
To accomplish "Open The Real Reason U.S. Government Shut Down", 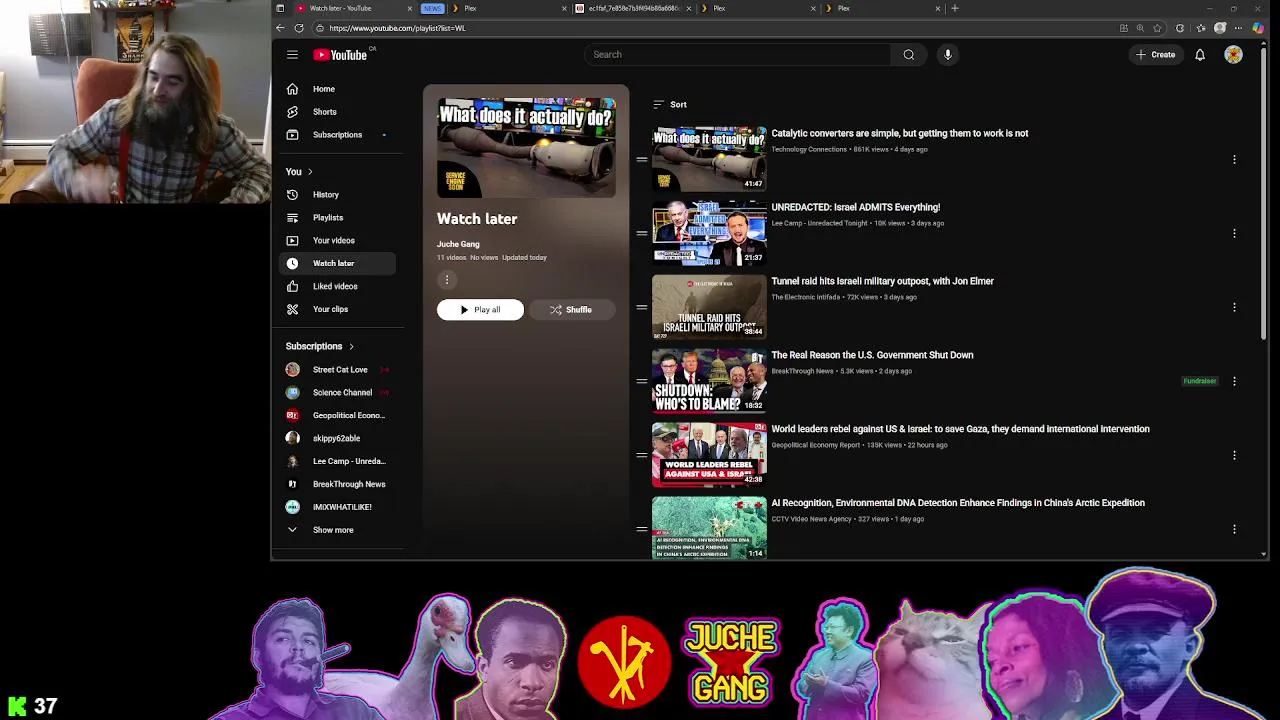I will tap(872, 355).
